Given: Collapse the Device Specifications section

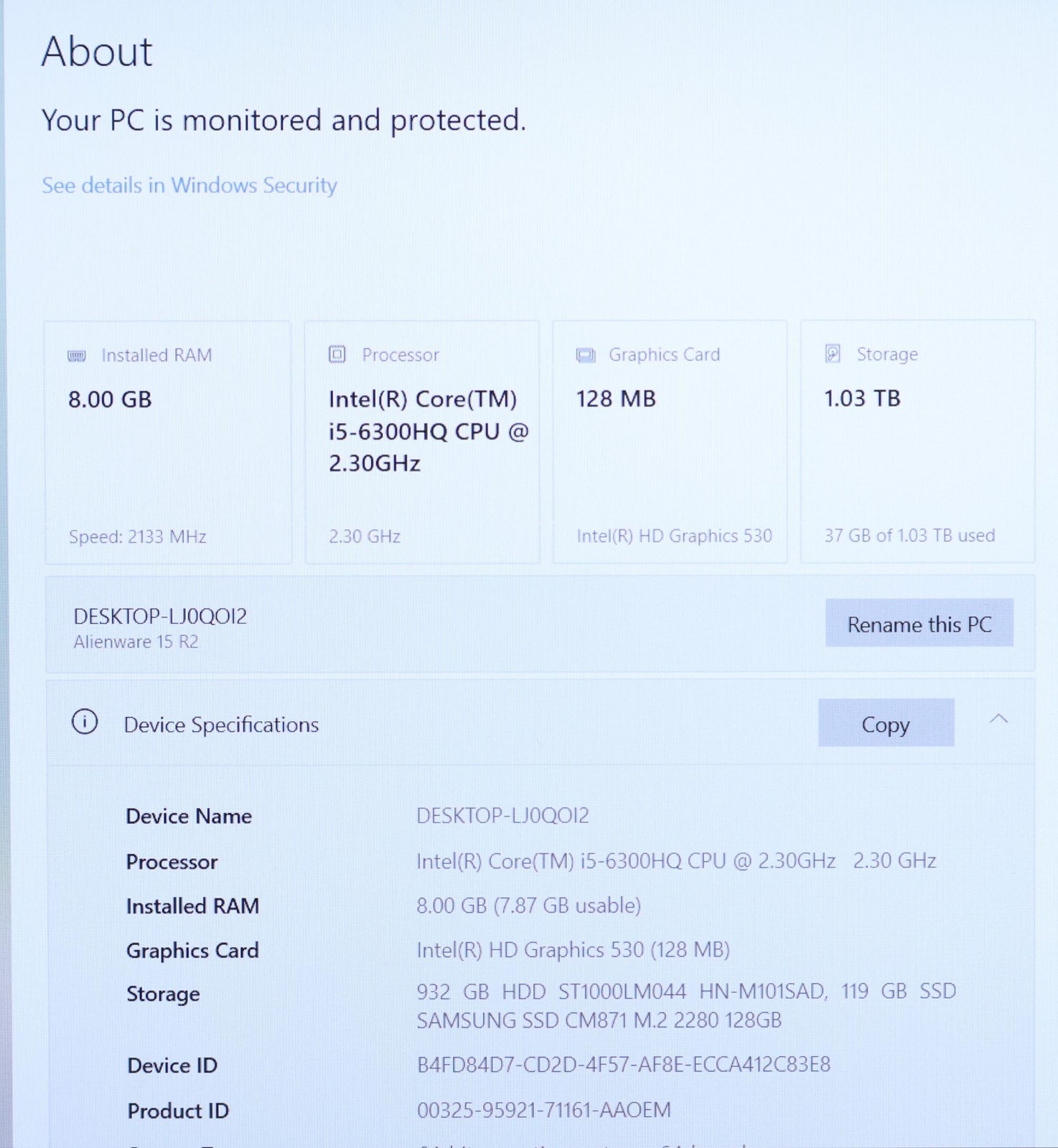Looking at the screenshot, I should pyautogui.click(x=998, y=718).
